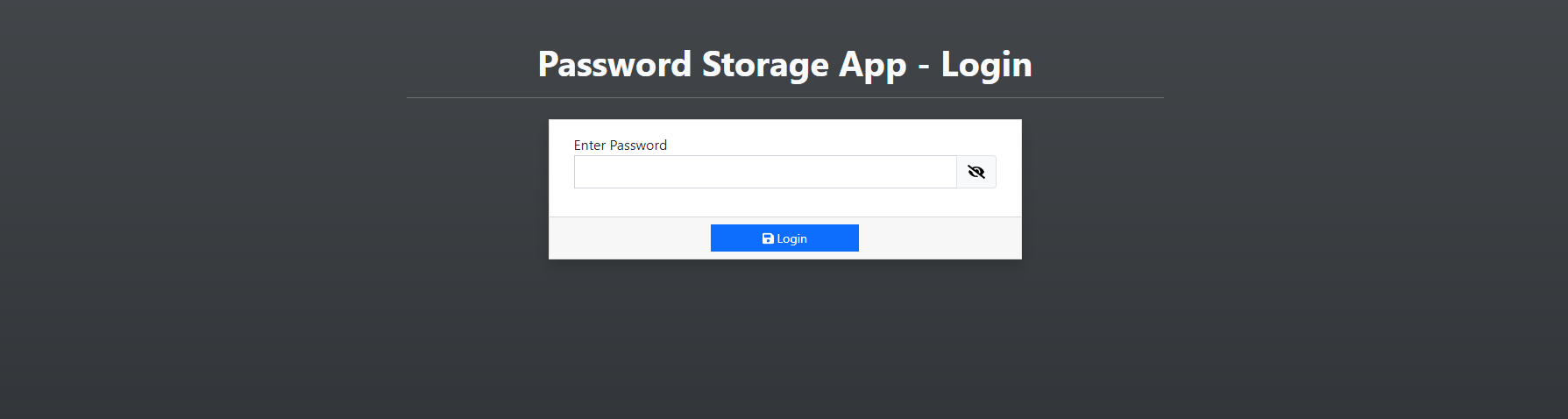The image size is (1568, 419).
Task: Click the dark background below the login card
Action: (x=784, y=342)
